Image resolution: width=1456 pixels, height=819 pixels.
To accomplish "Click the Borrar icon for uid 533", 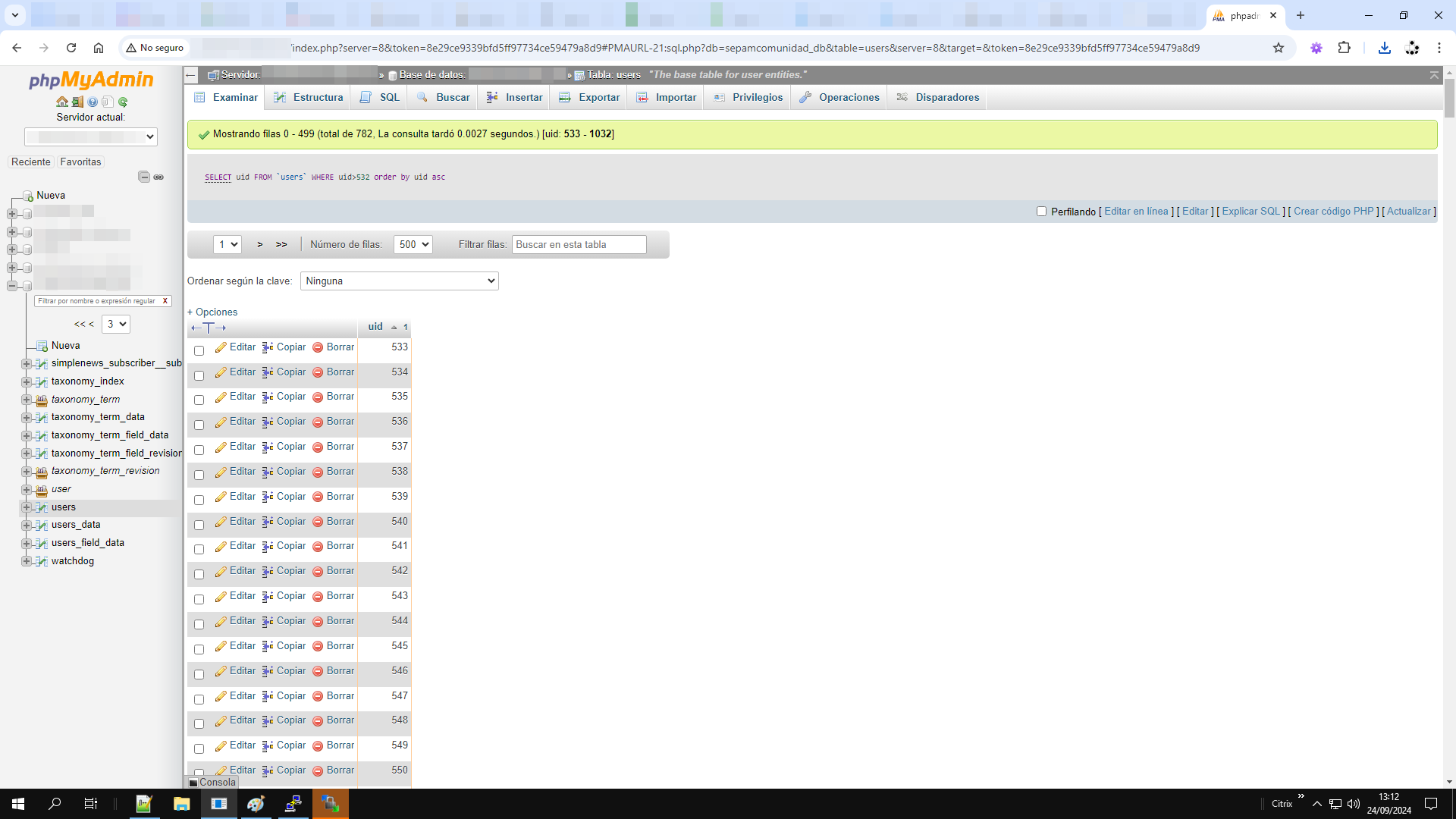I will (318, 347).
